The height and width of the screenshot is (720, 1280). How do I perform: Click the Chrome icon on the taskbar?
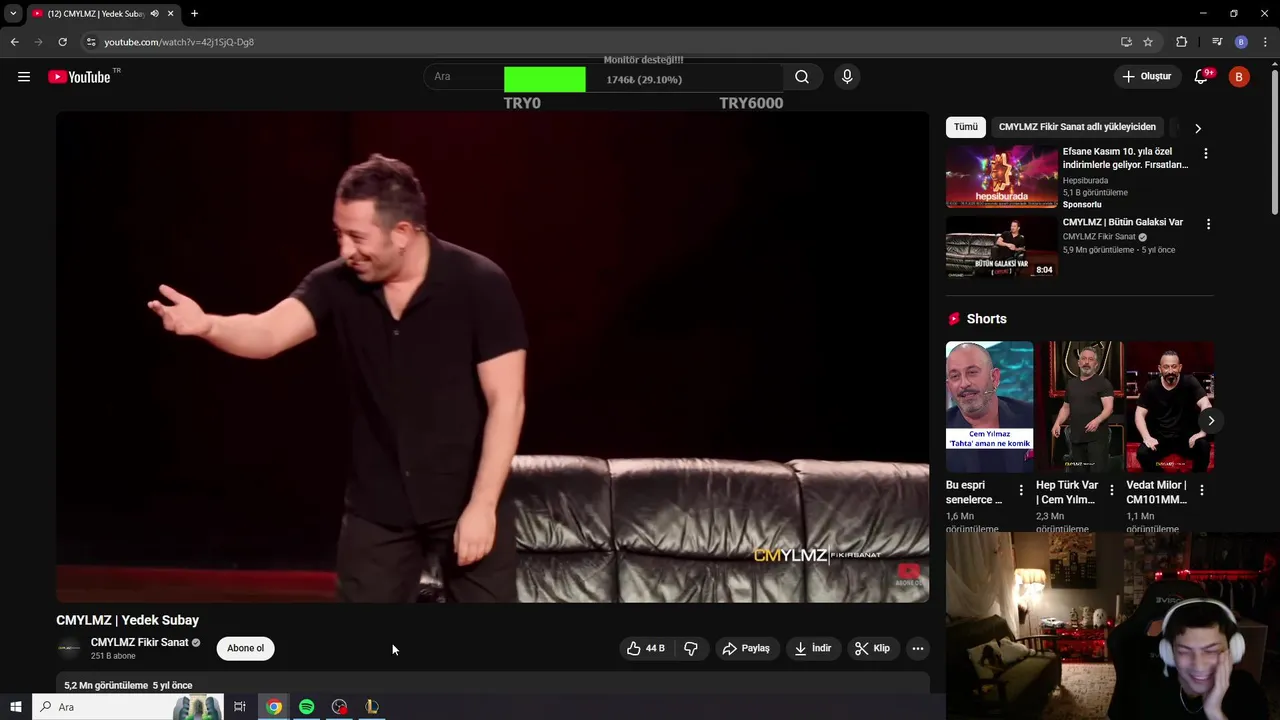pyautogui.click(x=273, y=707)
